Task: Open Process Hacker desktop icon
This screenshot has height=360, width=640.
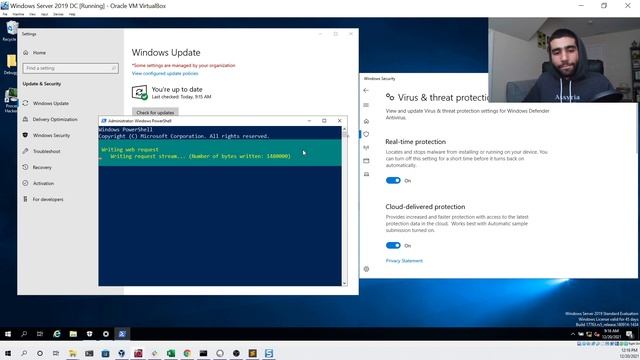Action: pos(11,101)
